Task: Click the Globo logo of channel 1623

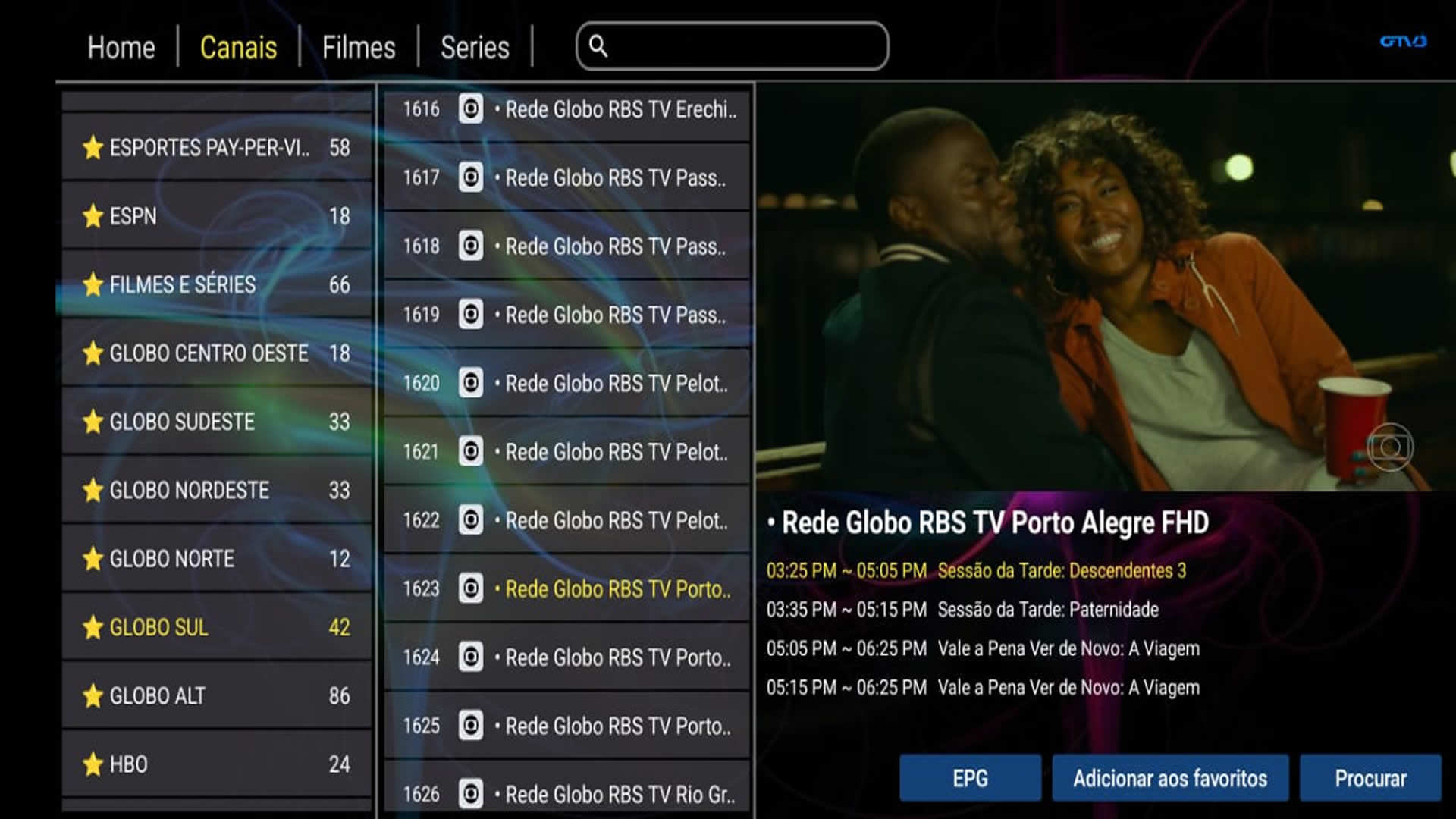Action: (471, 588)
